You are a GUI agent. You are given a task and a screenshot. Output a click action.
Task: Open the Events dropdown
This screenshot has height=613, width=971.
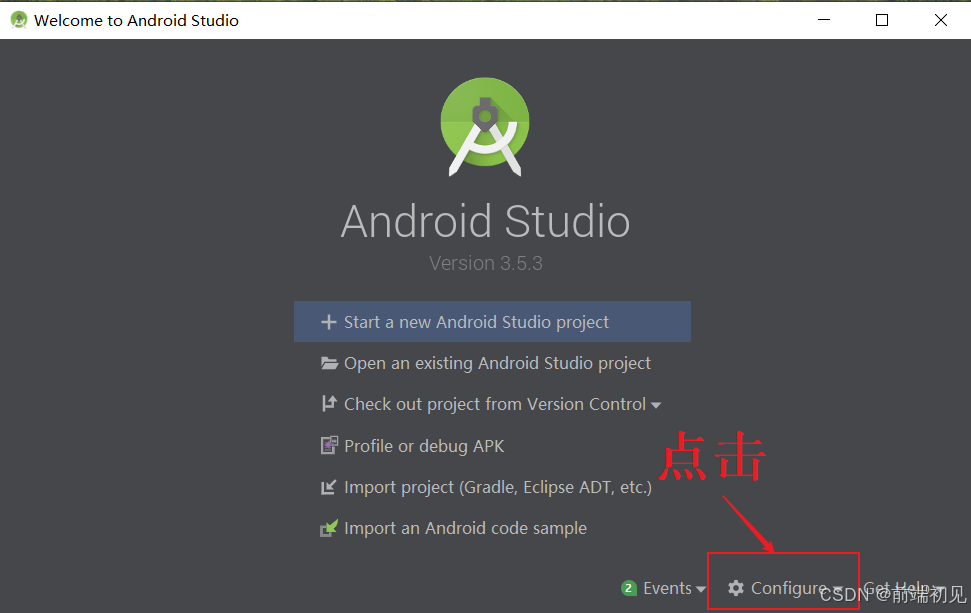663,588
